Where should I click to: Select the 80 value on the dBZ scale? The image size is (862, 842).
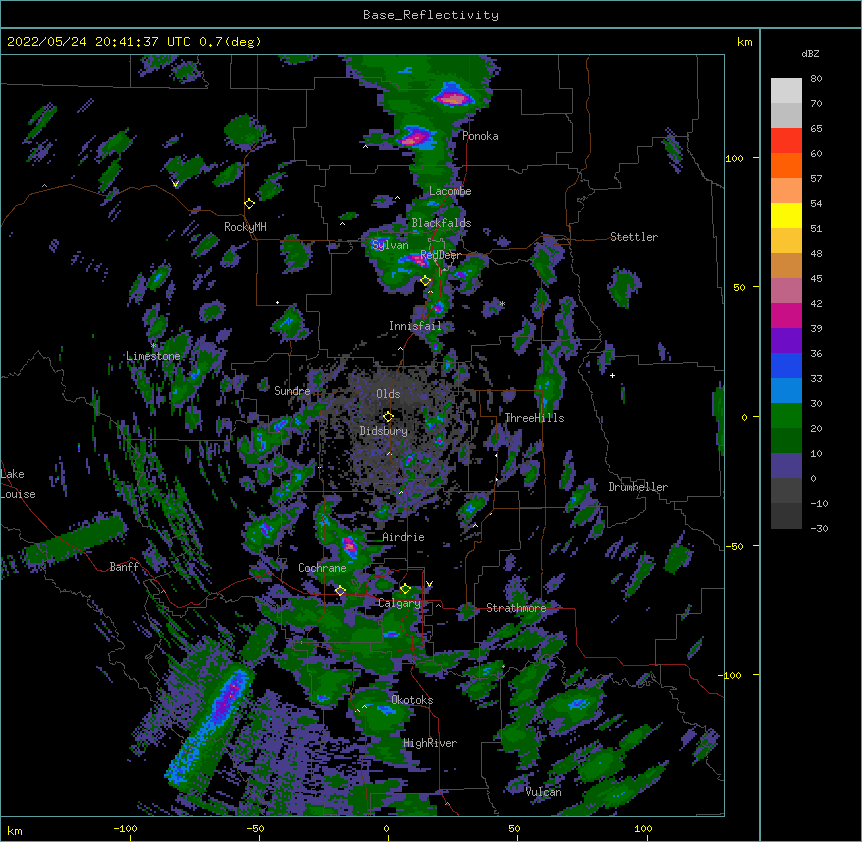(x=816, y=79)
